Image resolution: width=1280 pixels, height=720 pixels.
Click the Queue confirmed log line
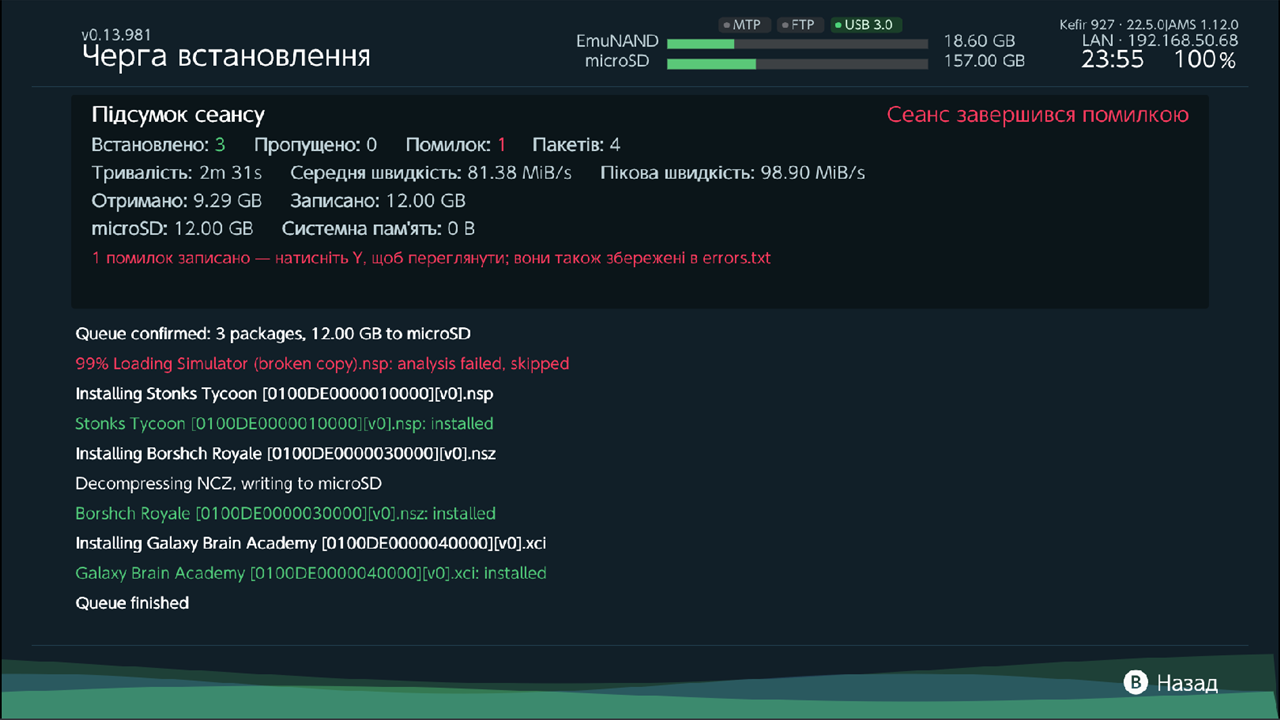pos(273,333)
